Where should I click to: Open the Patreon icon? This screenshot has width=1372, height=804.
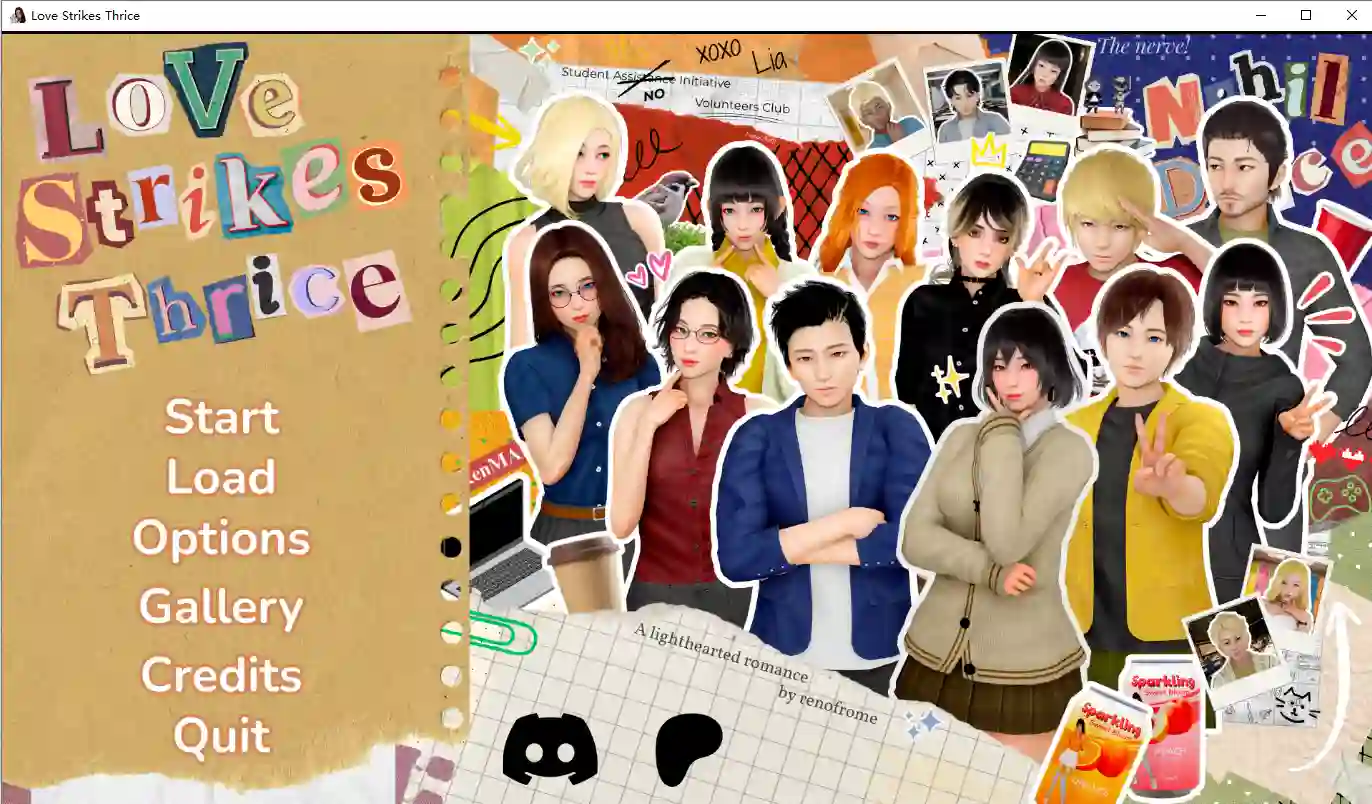690,745
